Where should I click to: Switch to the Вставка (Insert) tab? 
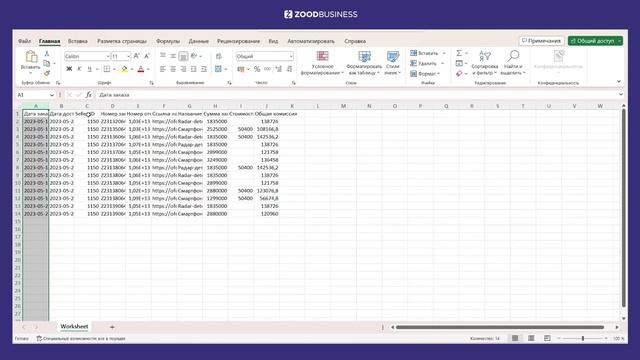click(x=78, y=41)
